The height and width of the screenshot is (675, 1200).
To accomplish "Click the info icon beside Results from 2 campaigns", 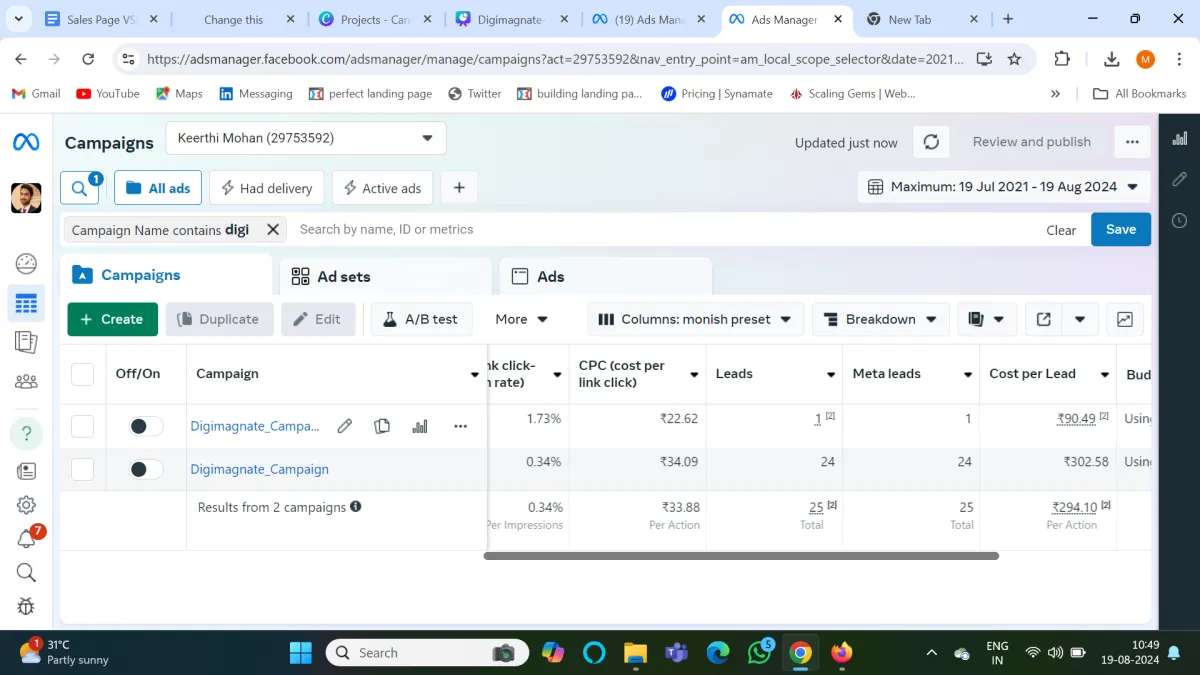I will coord(356,507).
